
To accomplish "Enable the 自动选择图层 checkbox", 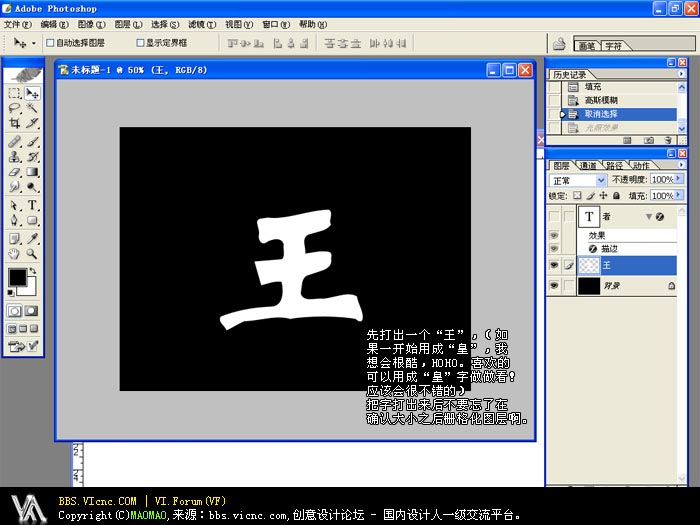I will [x=50, y=43].
